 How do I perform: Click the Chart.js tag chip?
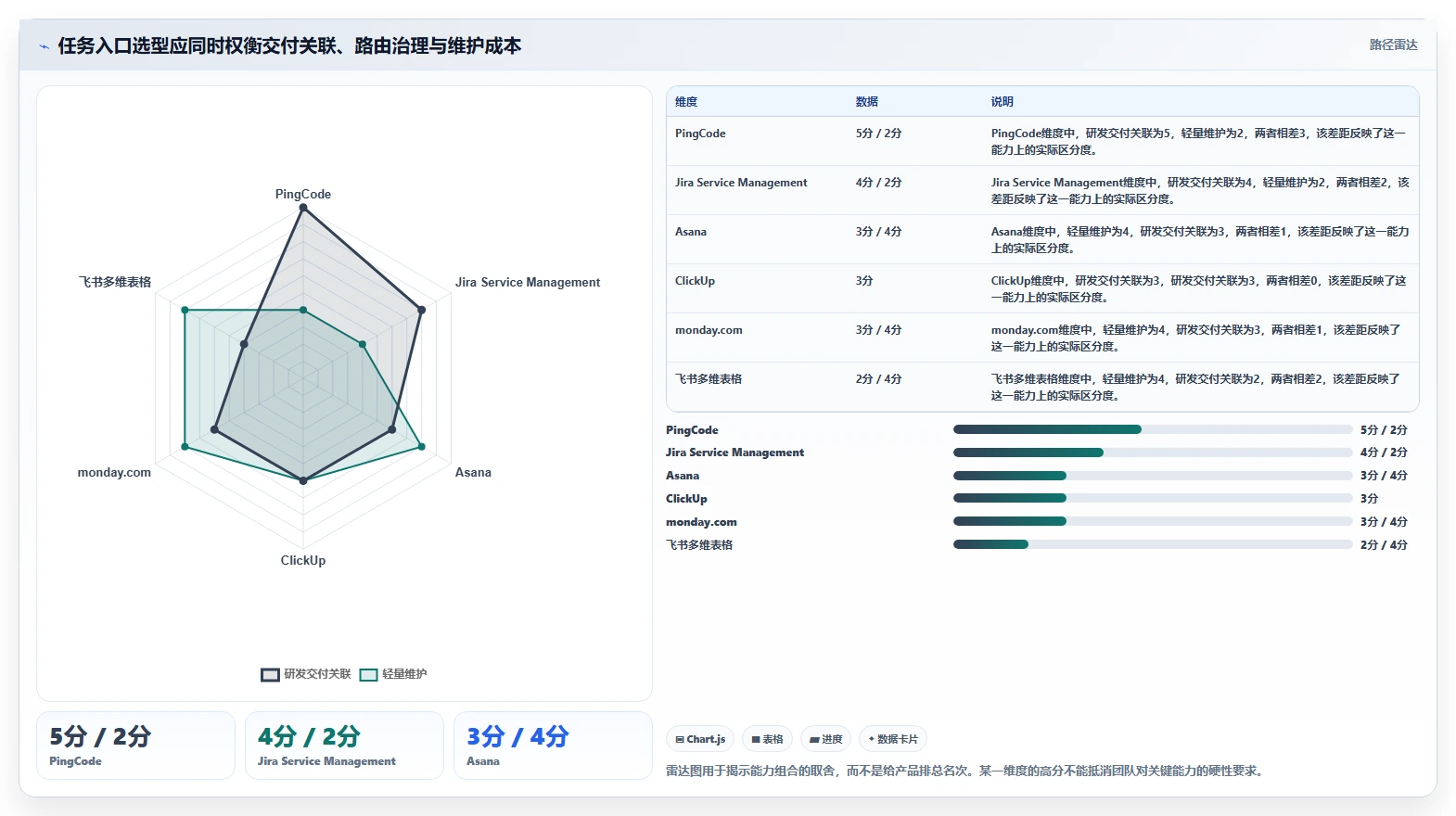(700, 739)
